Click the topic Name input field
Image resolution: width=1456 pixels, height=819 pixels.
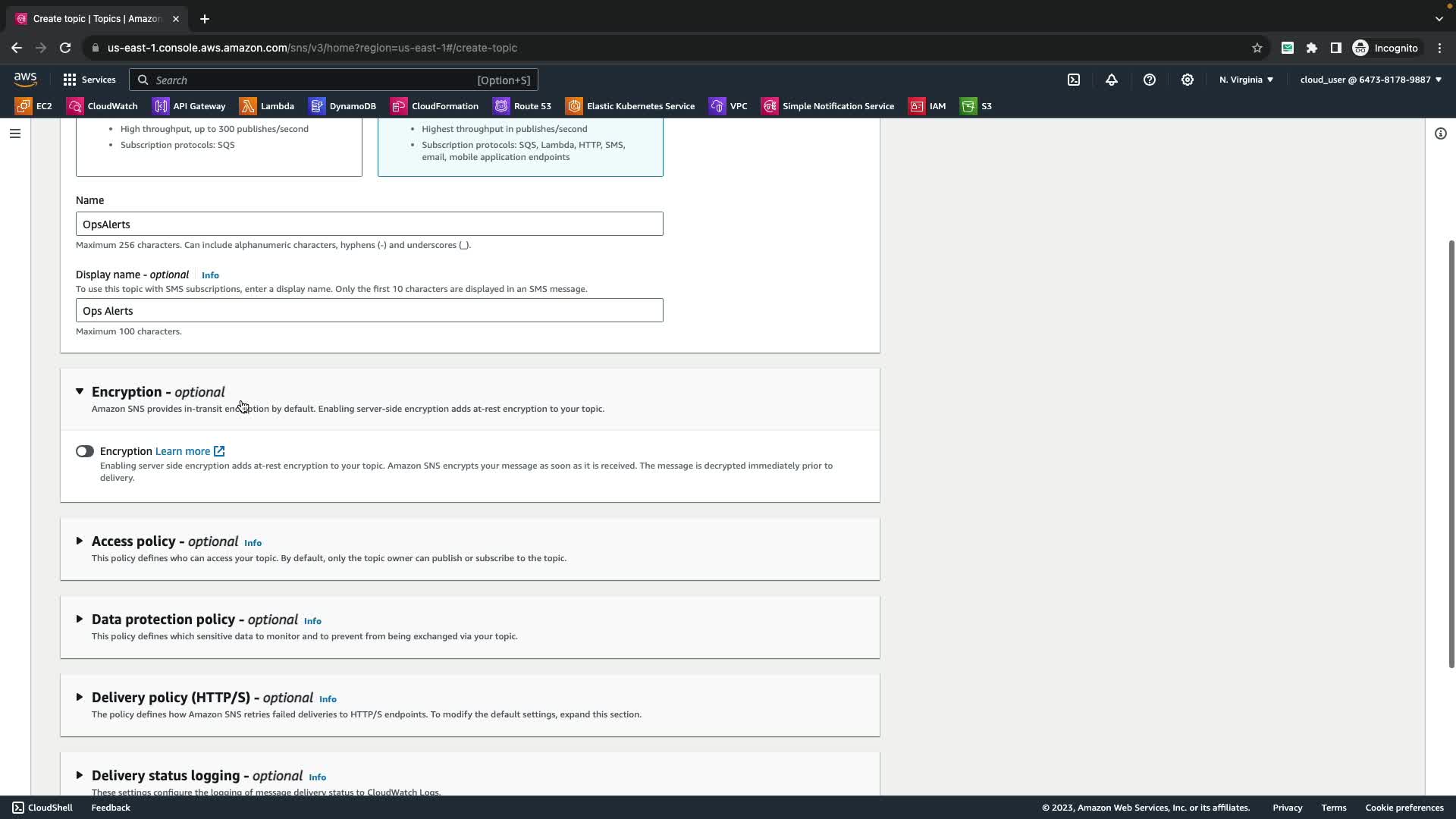coord(369,224)
